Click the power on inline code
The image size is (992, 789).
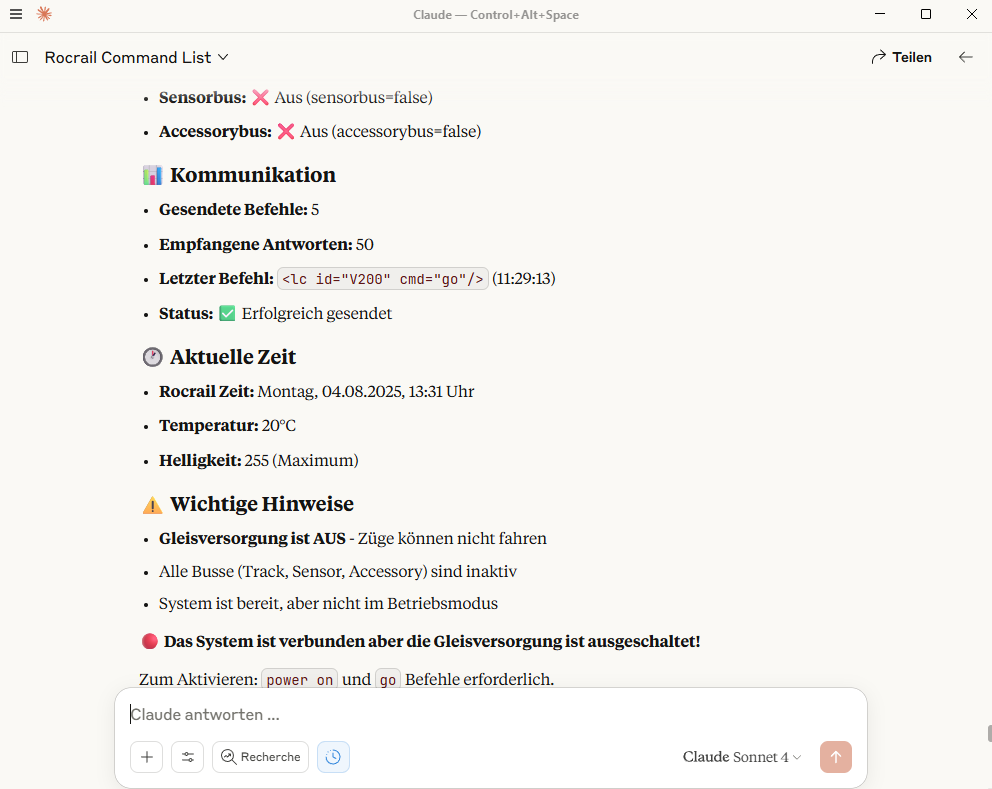coord(299,680)
